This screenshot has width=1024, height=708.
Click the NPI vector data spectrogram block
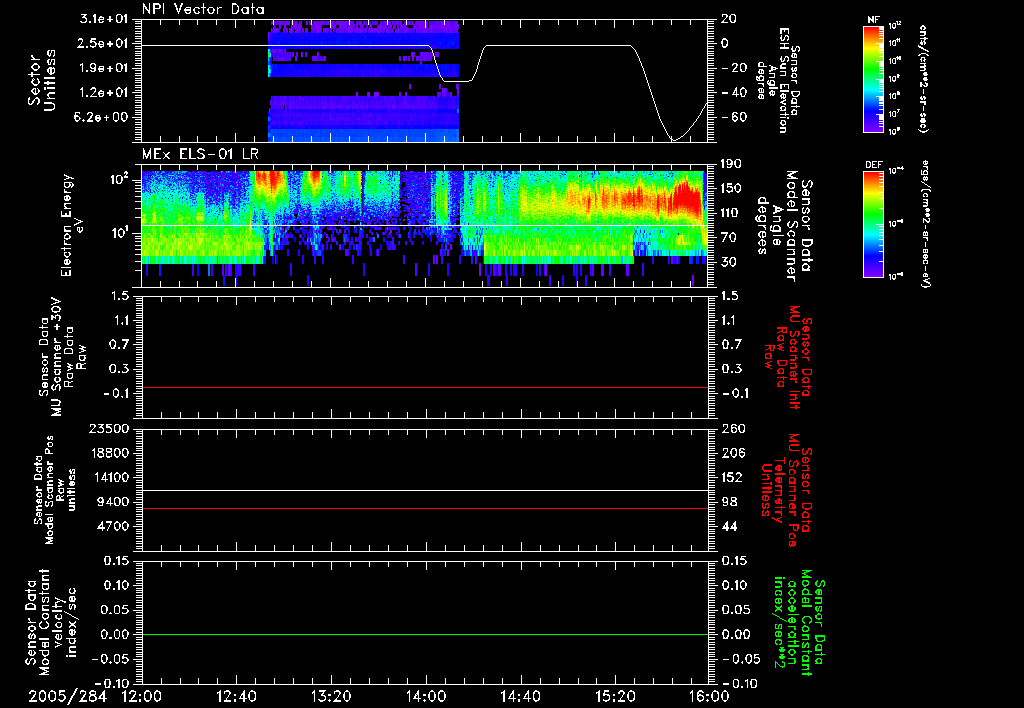pos(363,80)
